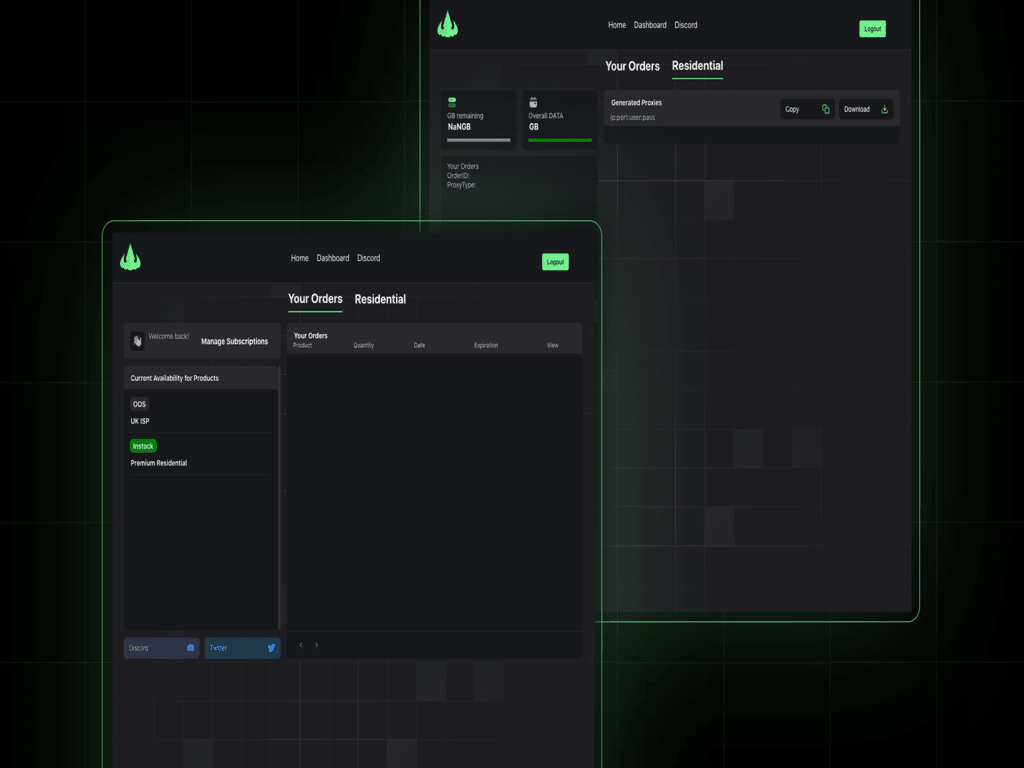Click the Generated Proxies heading
The height and width of the screenshot is (768, 1024).
[636, 103]
